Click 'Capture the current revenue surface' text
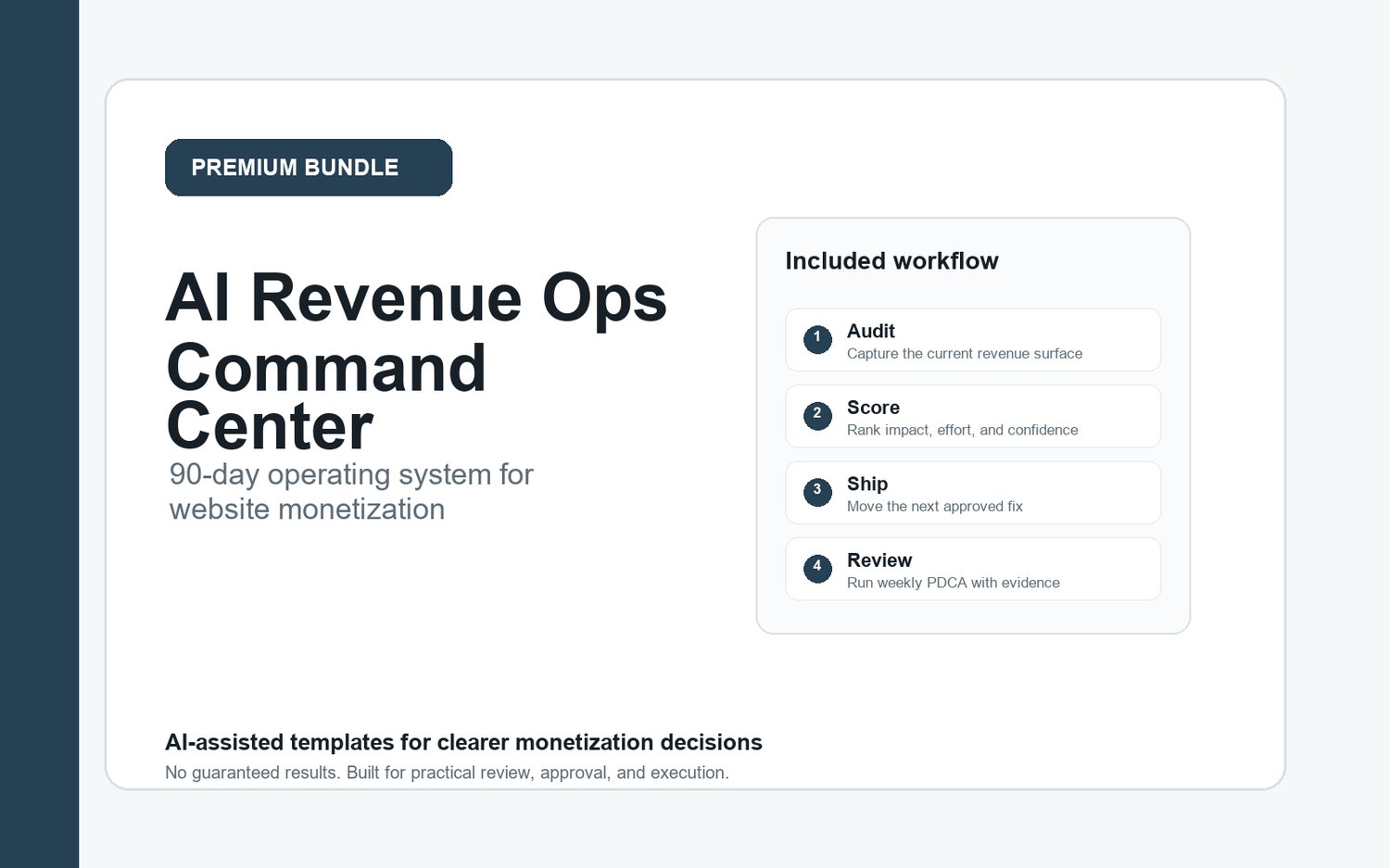1390x868 pixels. 965,354
